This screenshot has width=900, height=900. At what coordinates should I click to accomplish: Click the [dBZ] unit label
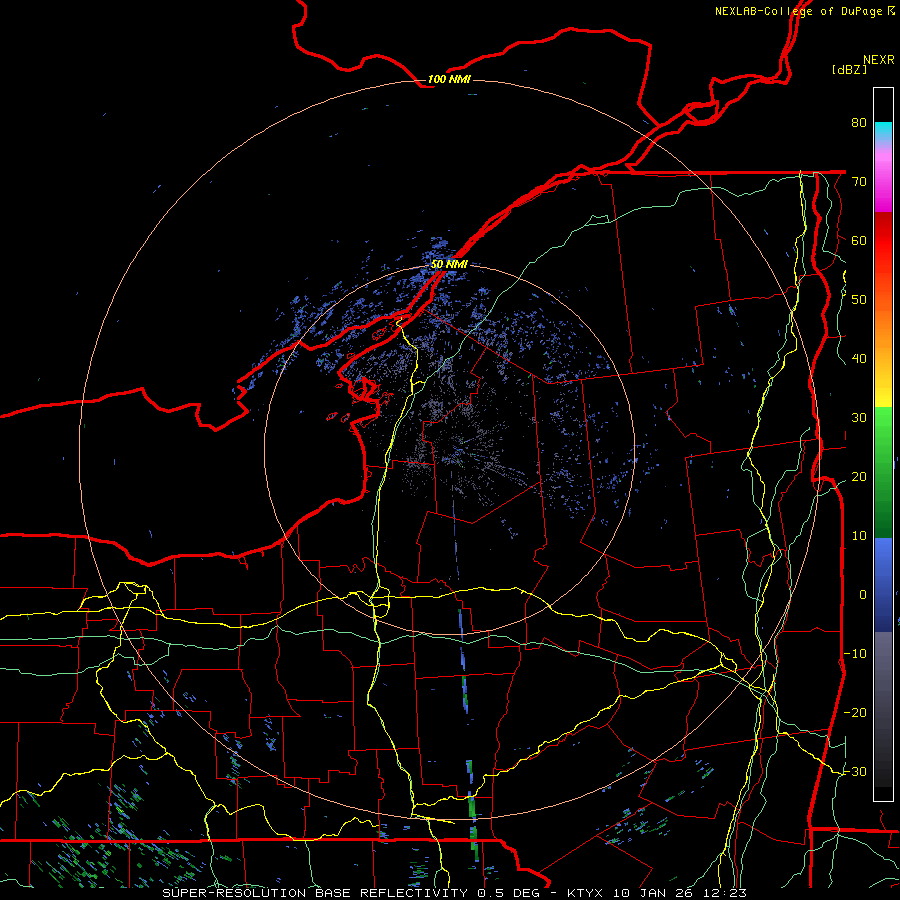tap(849, 70)
